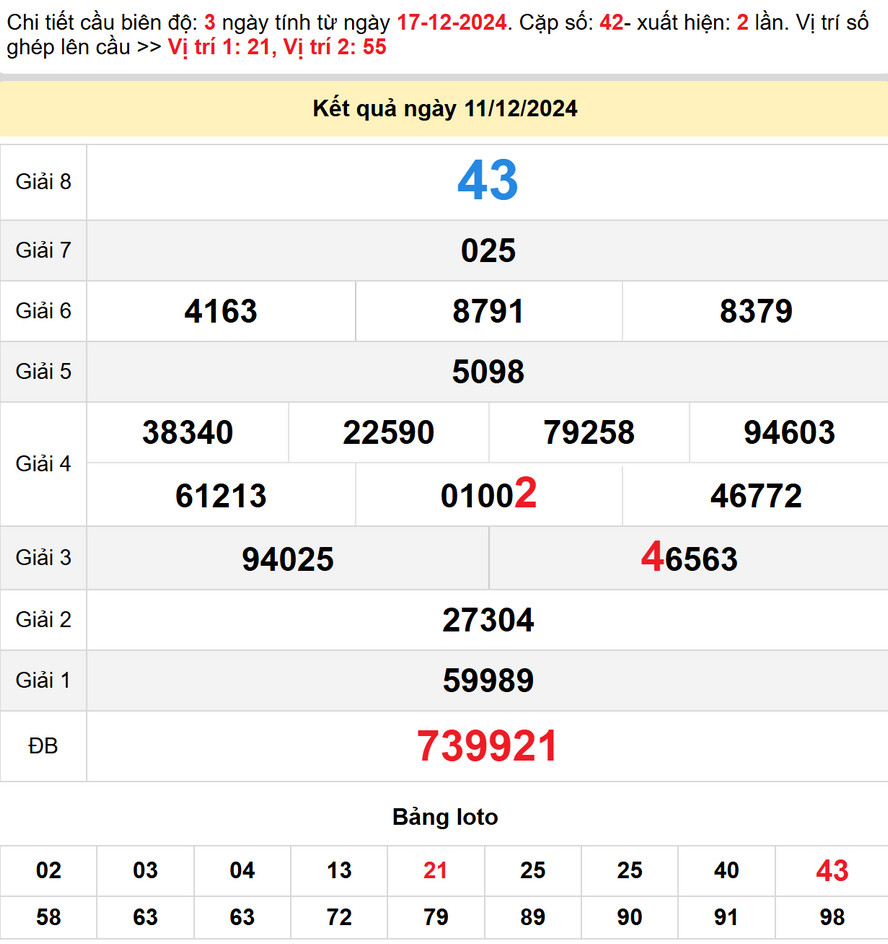Click Giải 4 number 38340
The height and width of the screenshot is (944, 888).
click(188, 433)
